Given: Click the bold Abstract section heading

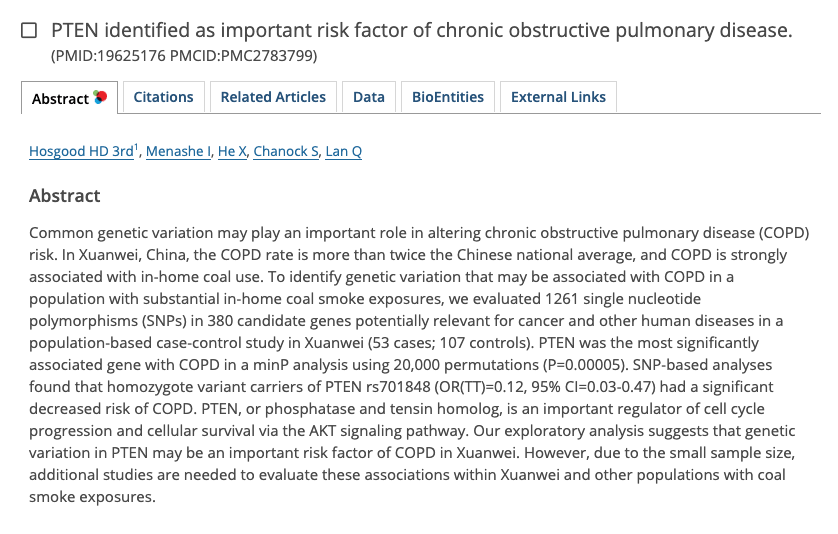Looking at the screenshot, I should (65, 196).
